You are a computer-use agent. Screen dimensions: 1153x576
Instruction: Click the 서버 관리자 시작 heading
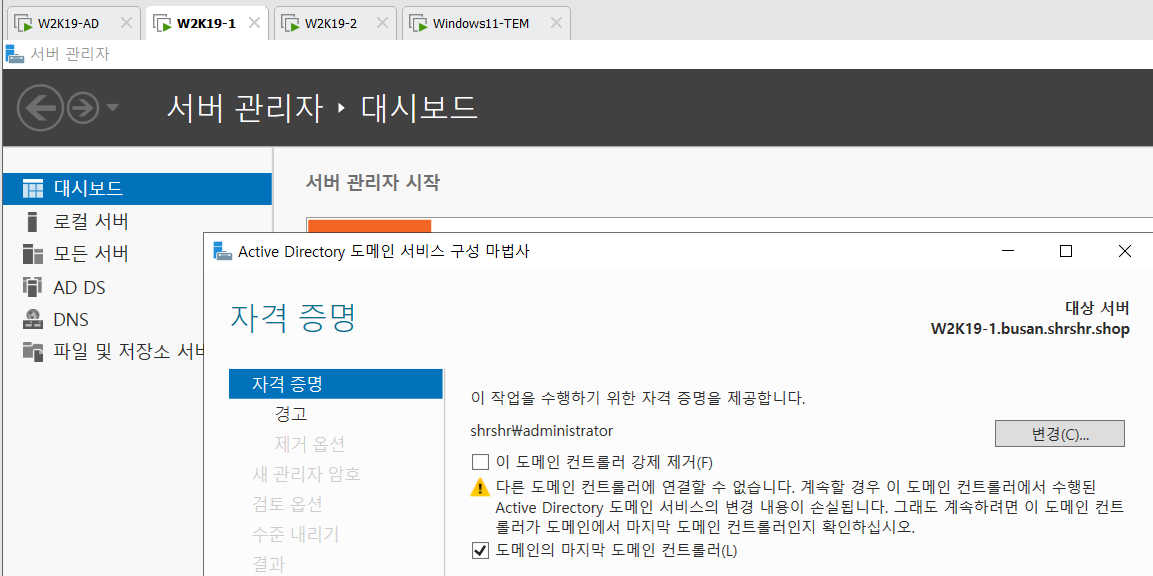pyautogui.click(x=373, y=182)
